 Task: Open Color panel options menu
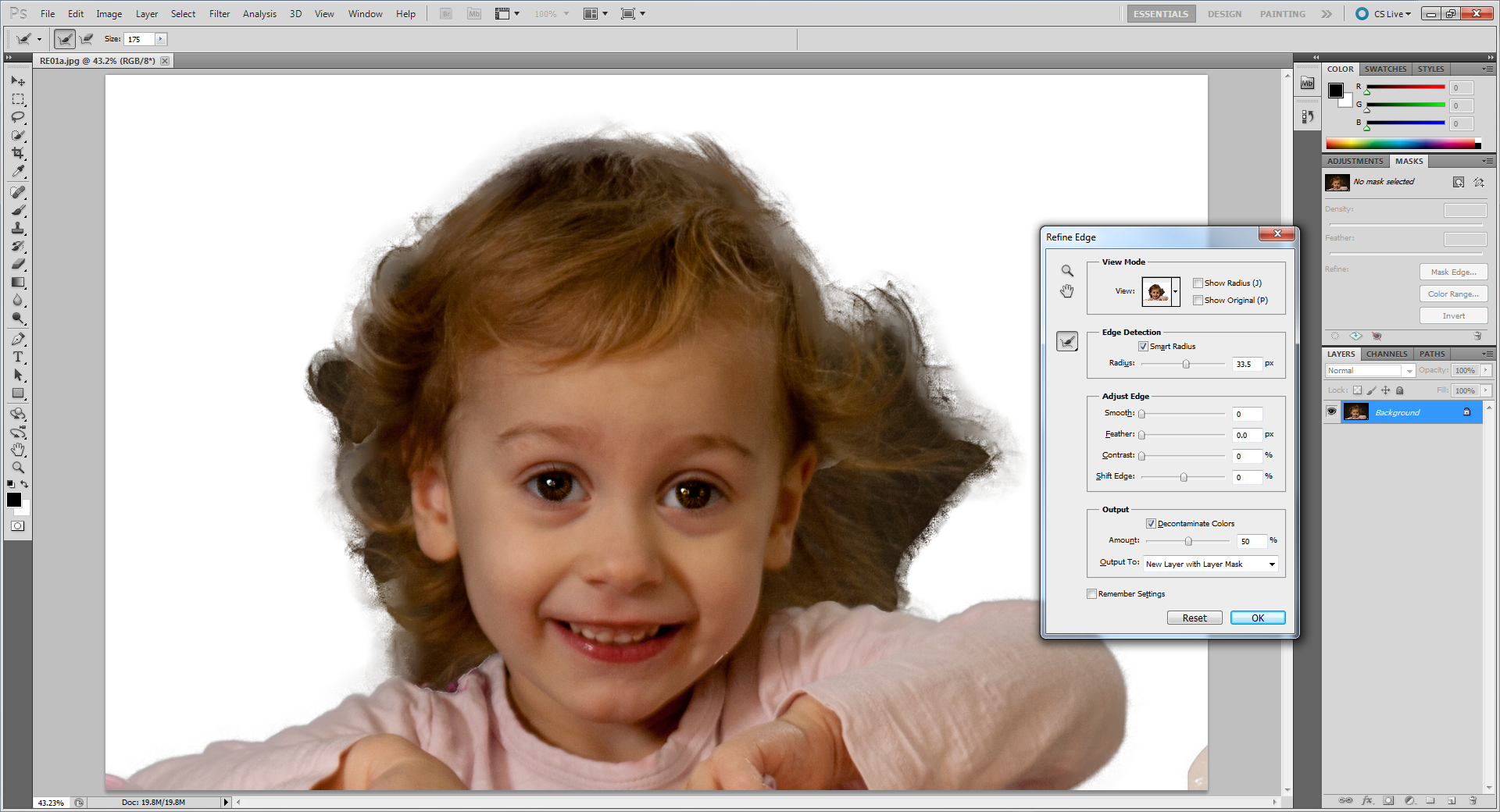(x=1487, y=69)
